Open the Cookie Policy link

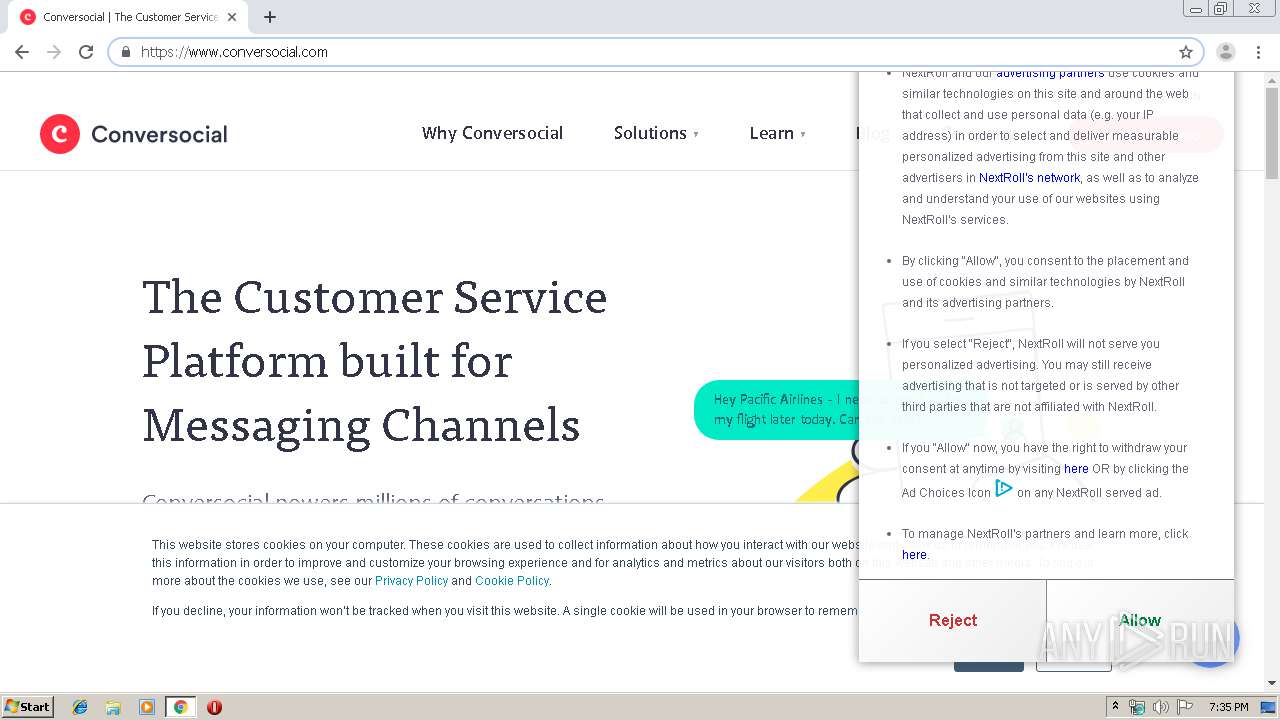coord(512,581)
